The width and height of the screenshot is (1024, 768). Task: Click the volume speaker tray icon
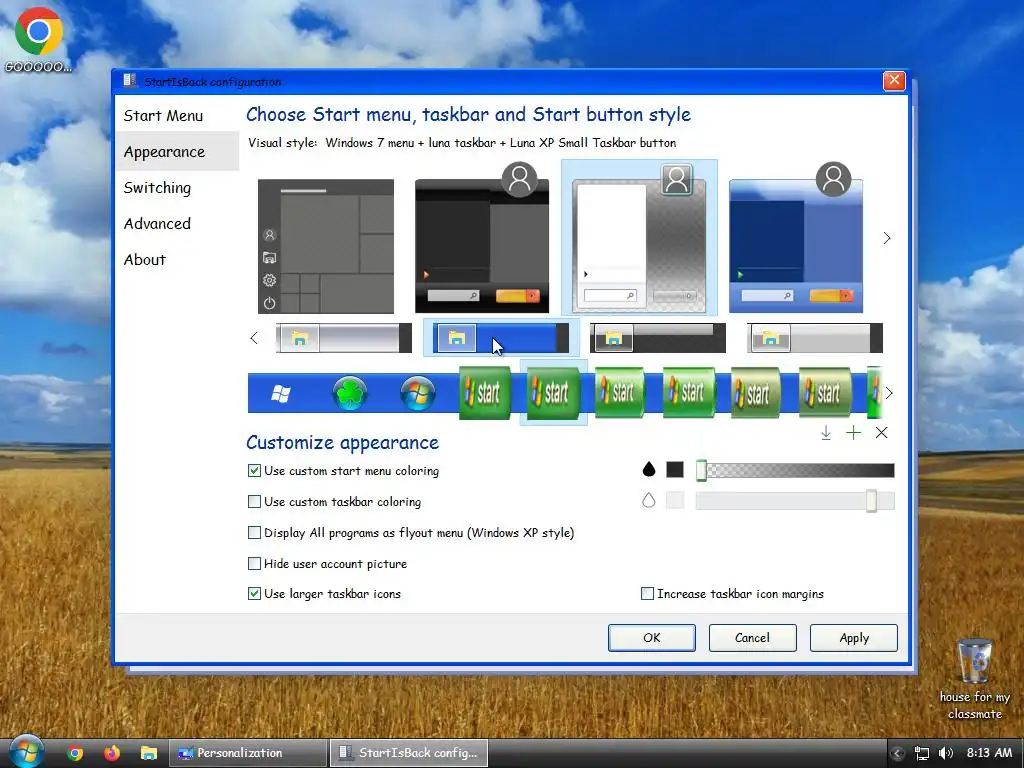click(x=945, y=753)
